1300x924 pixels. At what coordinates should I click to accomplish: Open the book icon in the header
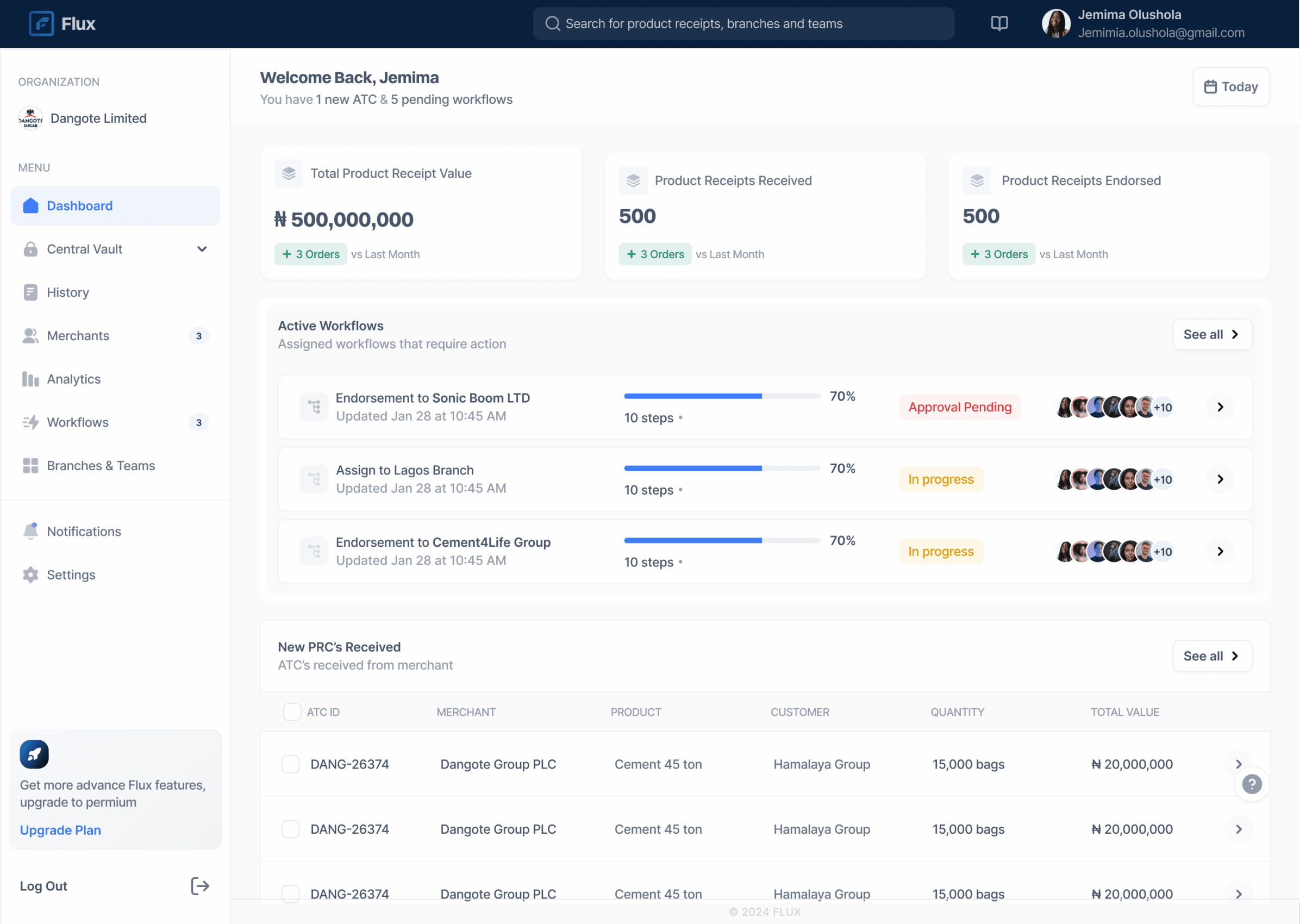[x=999, y=23]
